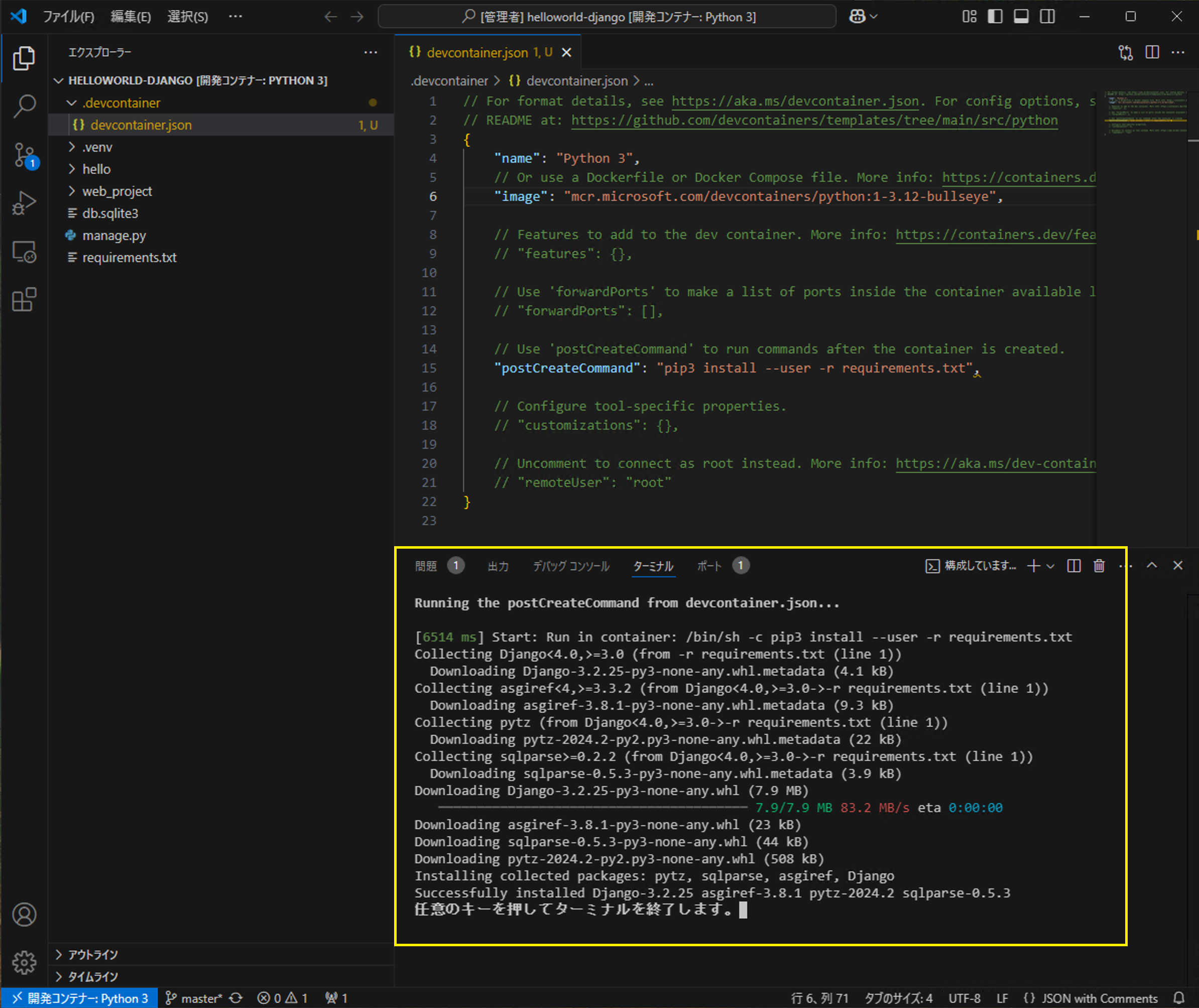Open editor more actions menu
1199x1008 pixels.
click(1178, 53)
